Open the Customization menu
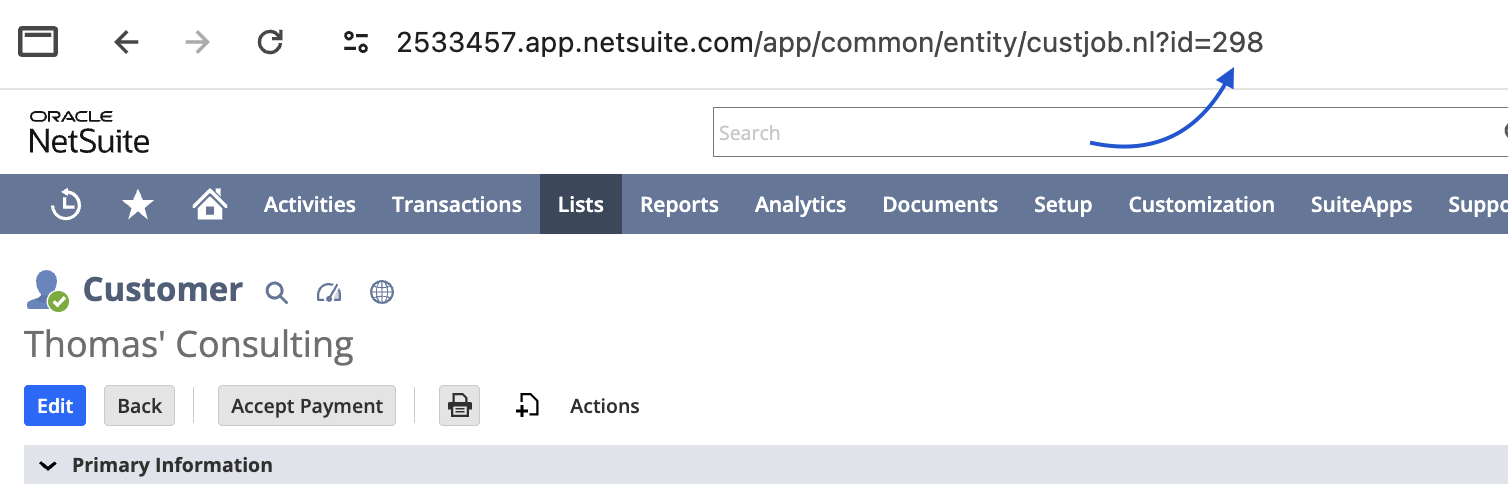The height and width of the screenshot is (504, 1508). 1202,204
